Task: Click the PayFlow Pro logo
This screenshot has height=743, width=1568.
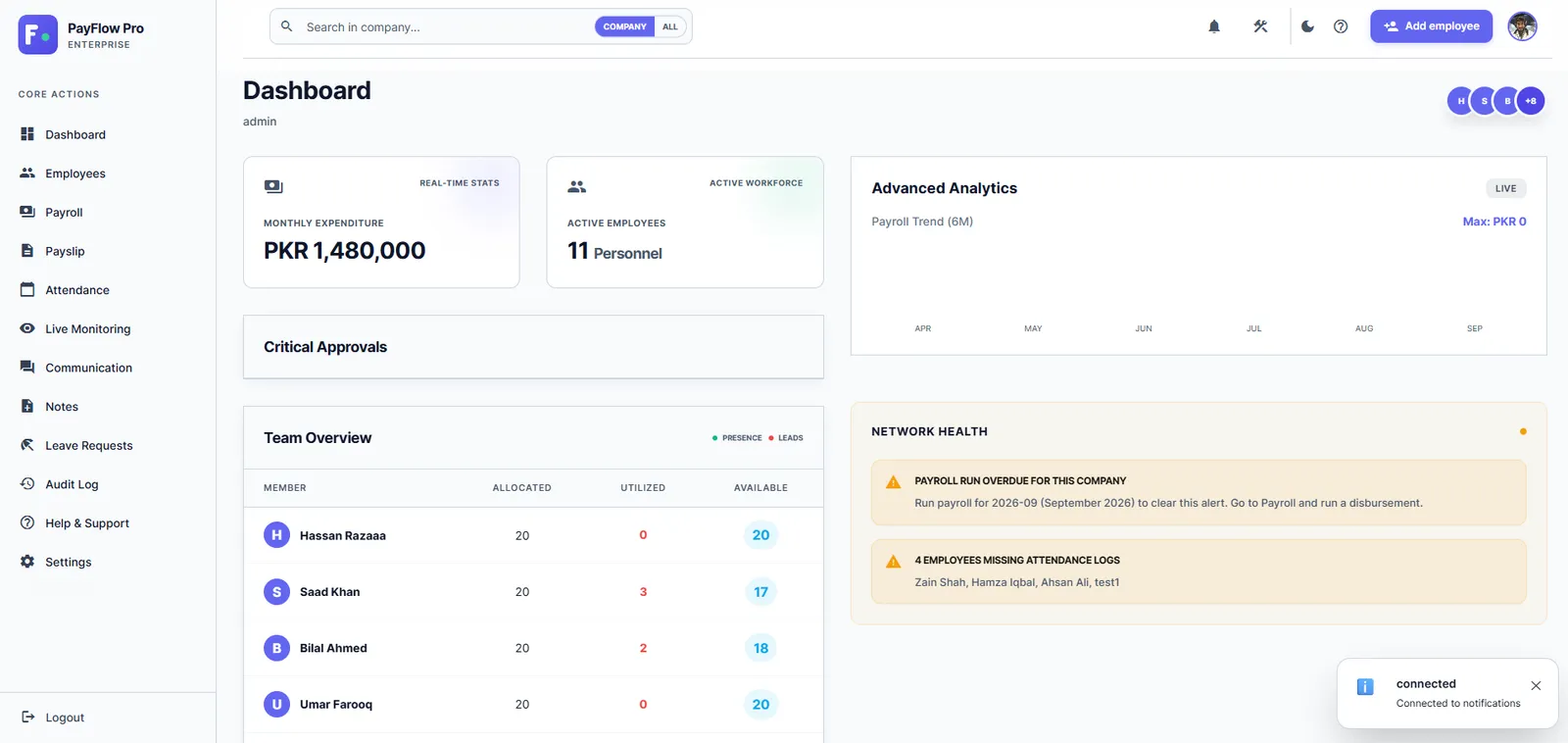Action: 38,35
